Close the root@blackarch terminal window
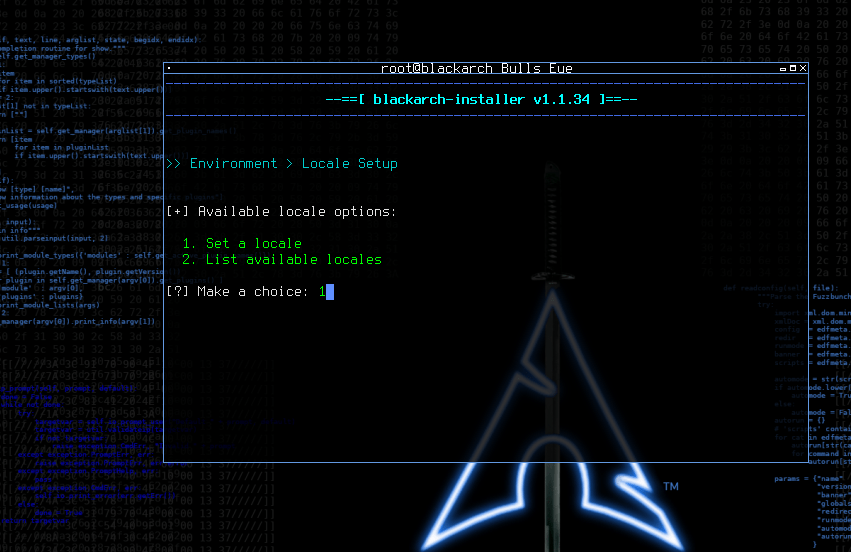 point(803,68)
